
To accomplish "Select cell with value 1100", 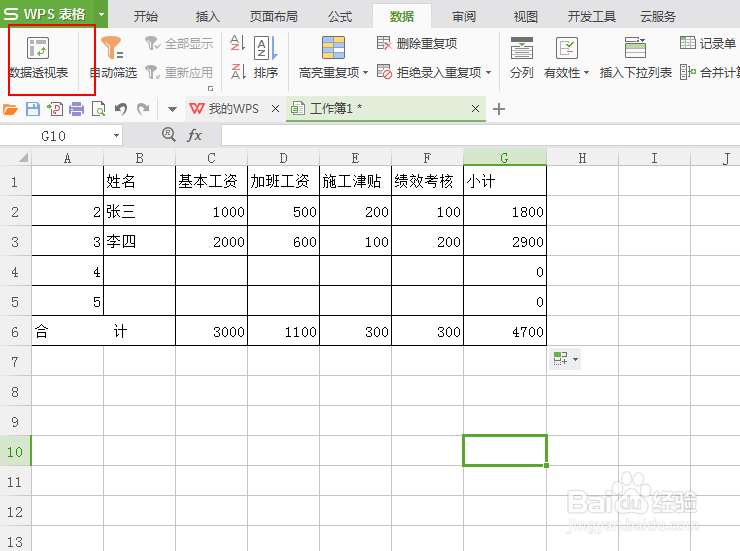I will [283, 331].
